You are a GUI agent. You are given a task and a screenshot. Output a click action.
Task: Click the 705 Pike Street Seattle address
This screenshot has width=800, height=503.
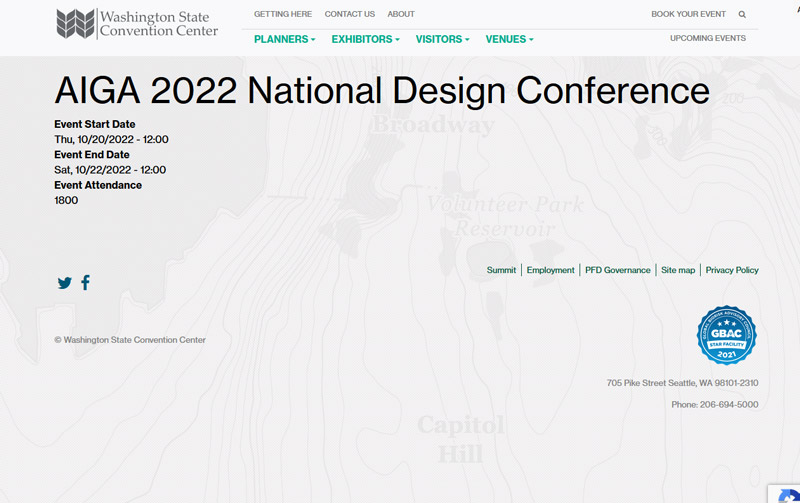pos(683,383)
